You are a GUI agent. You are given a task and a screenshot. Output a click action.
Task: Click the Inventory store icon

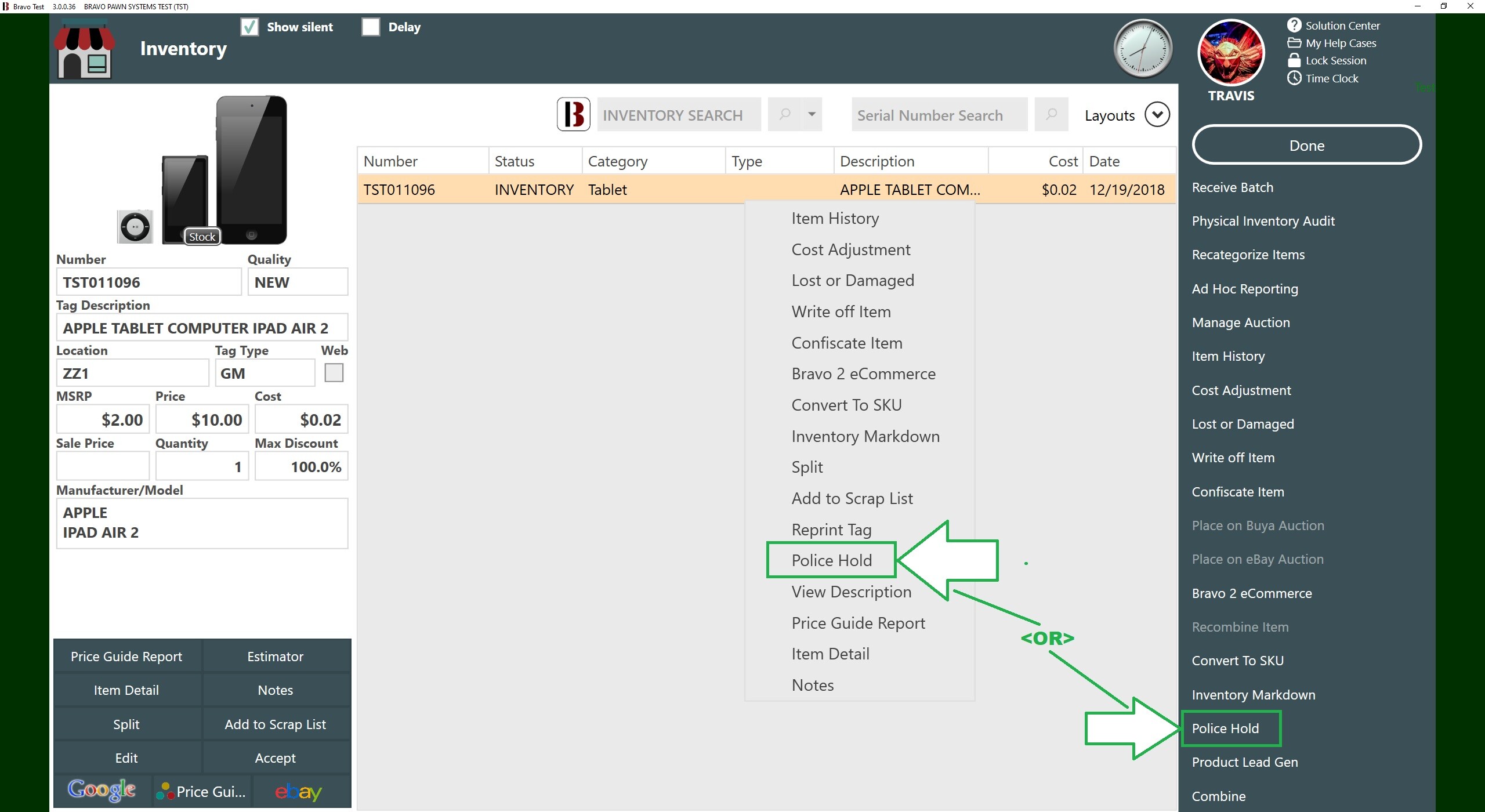pyautogui.click(x=85, y=49)
